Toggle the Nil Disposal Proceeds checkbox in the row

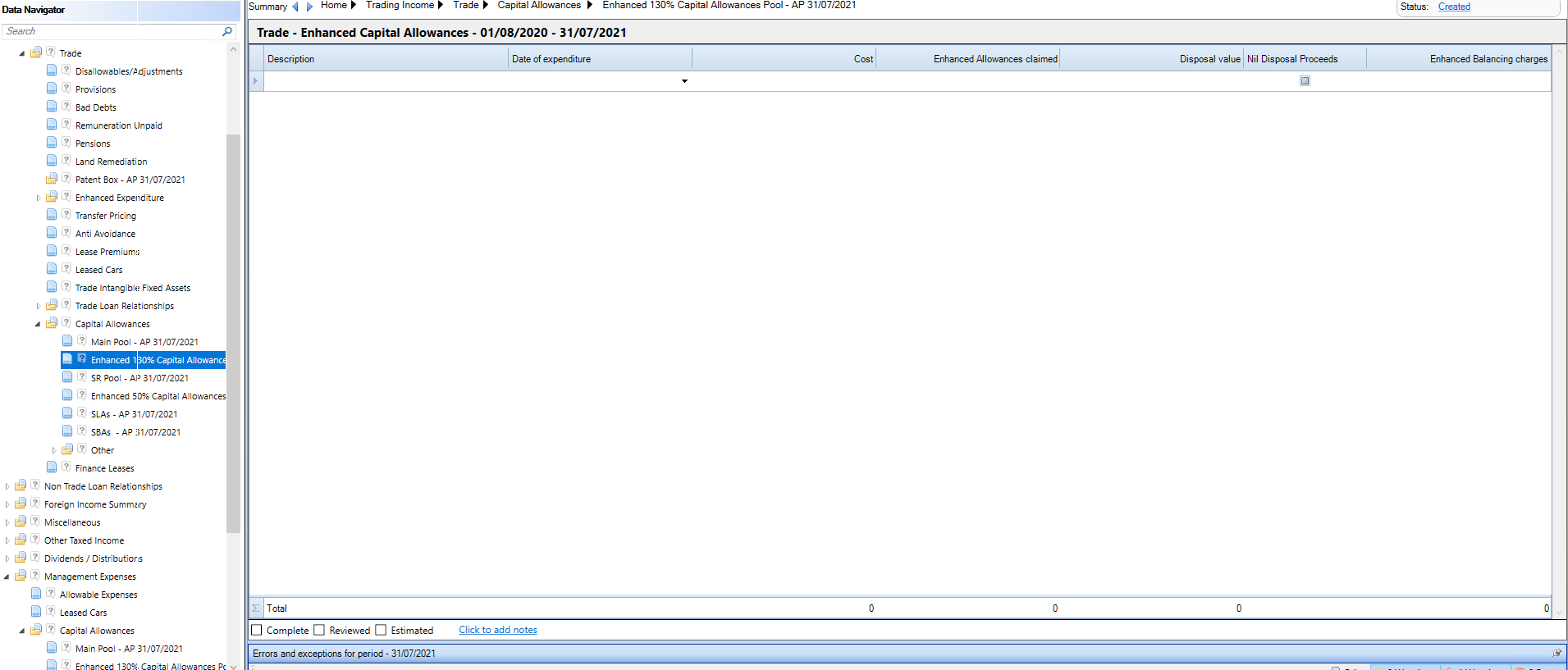pos(1305,81)
